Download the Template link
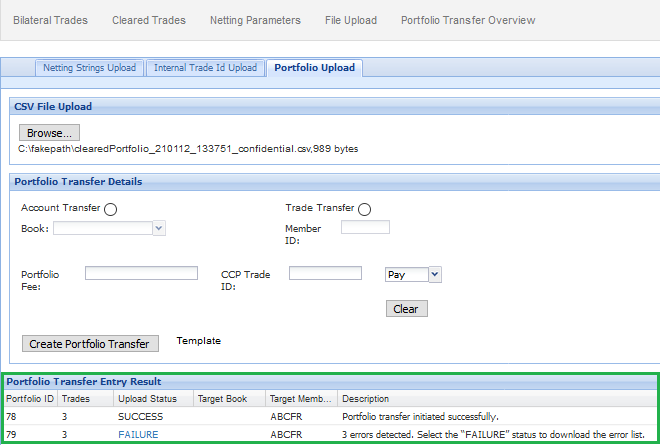This screenshot has width=660, height=445. click(x=198, y=341)
